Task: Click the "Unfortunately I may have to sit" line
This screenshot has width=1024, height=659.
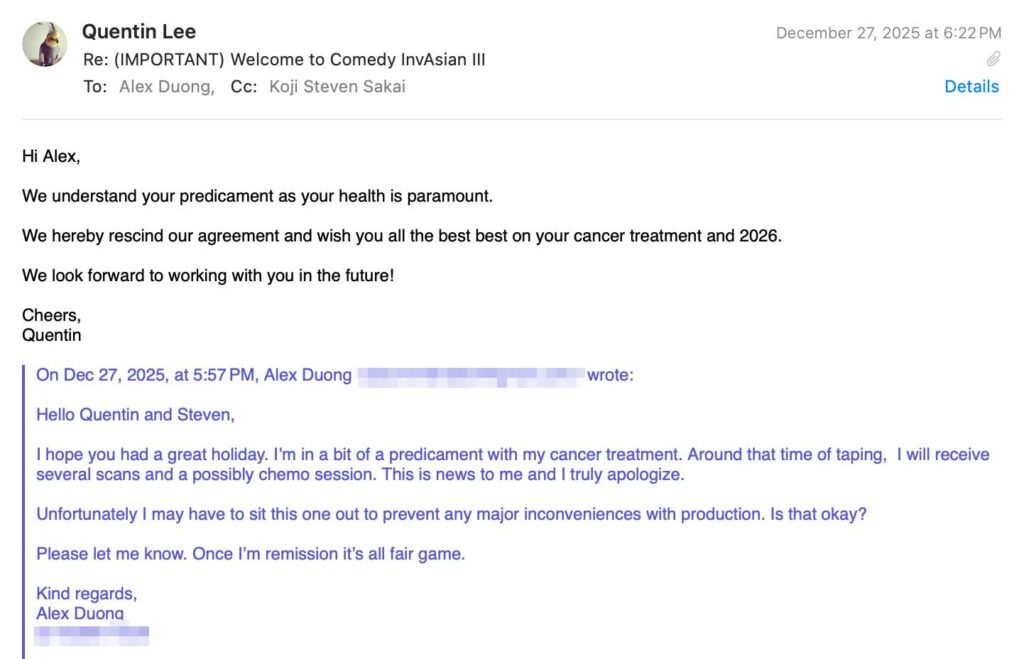Action: click(450, 514)
